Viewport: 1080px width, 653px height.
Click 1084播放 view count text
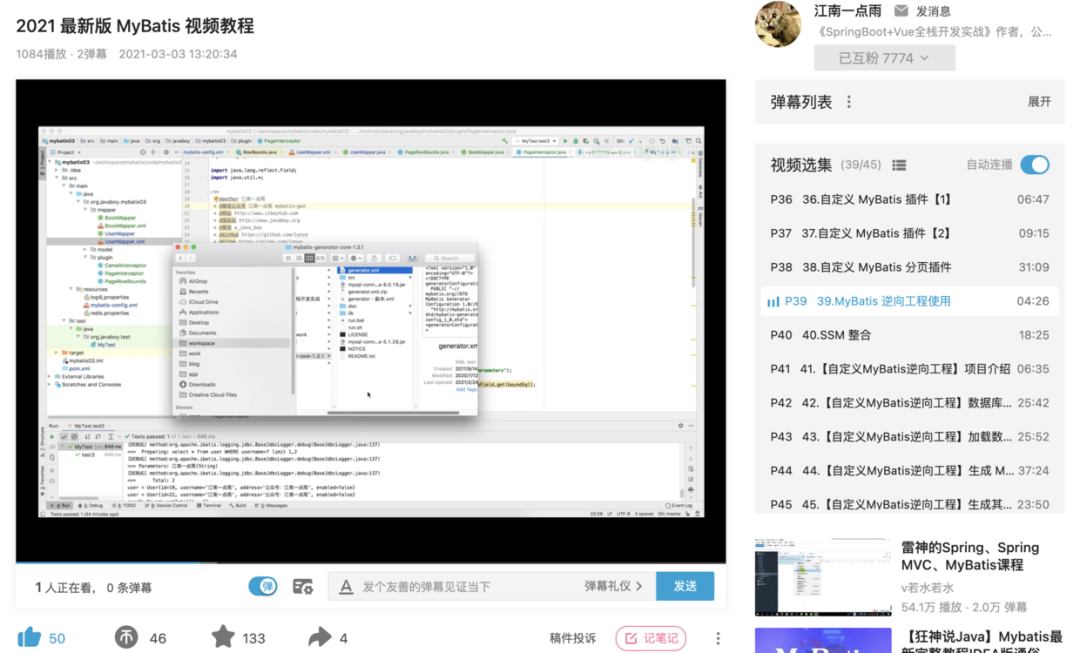coord(41,54)
